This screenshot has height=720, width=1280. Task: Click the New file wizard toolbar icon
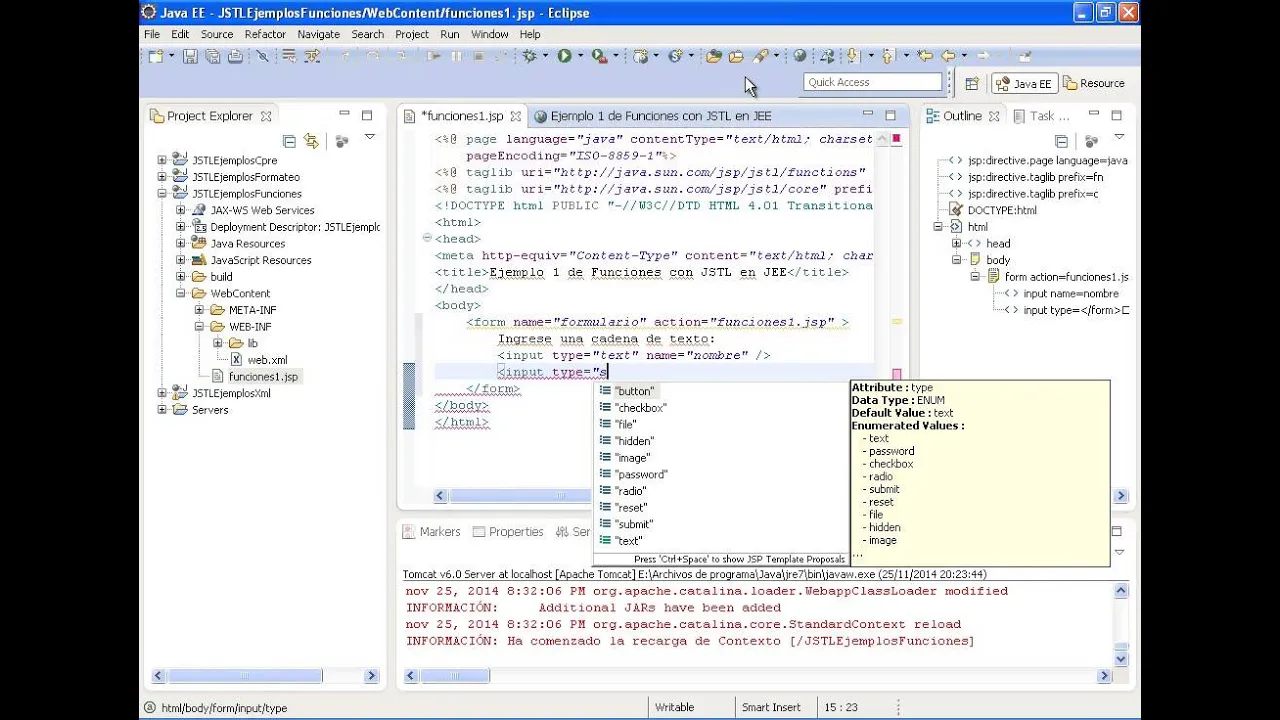[156, 57]
